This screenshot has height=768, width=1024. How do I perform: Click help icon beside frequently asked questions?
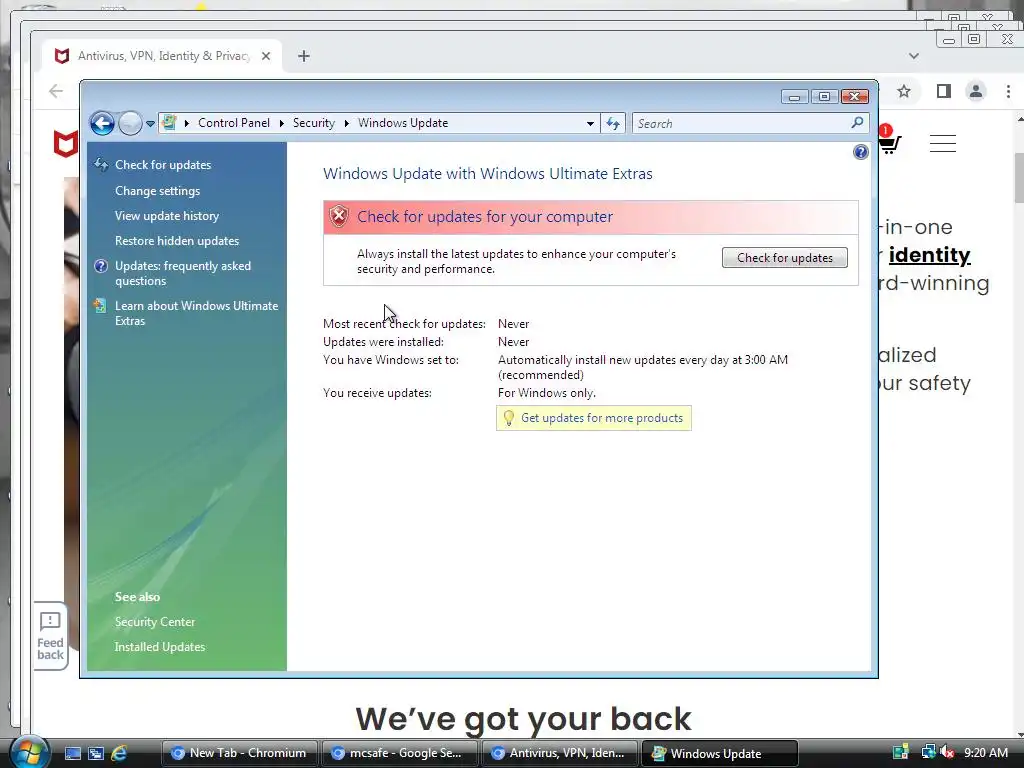[x=101, y=266]
